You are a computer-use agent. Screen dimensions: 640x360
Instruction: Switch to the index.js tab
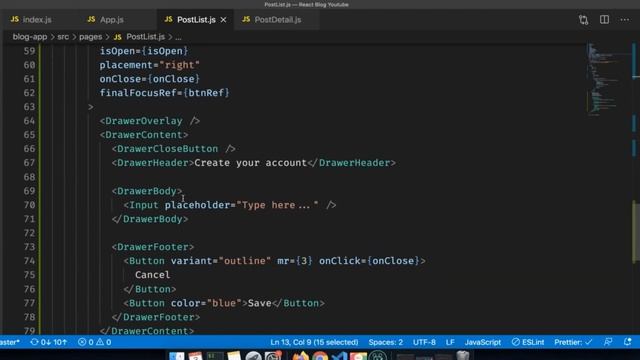(37, 20)
